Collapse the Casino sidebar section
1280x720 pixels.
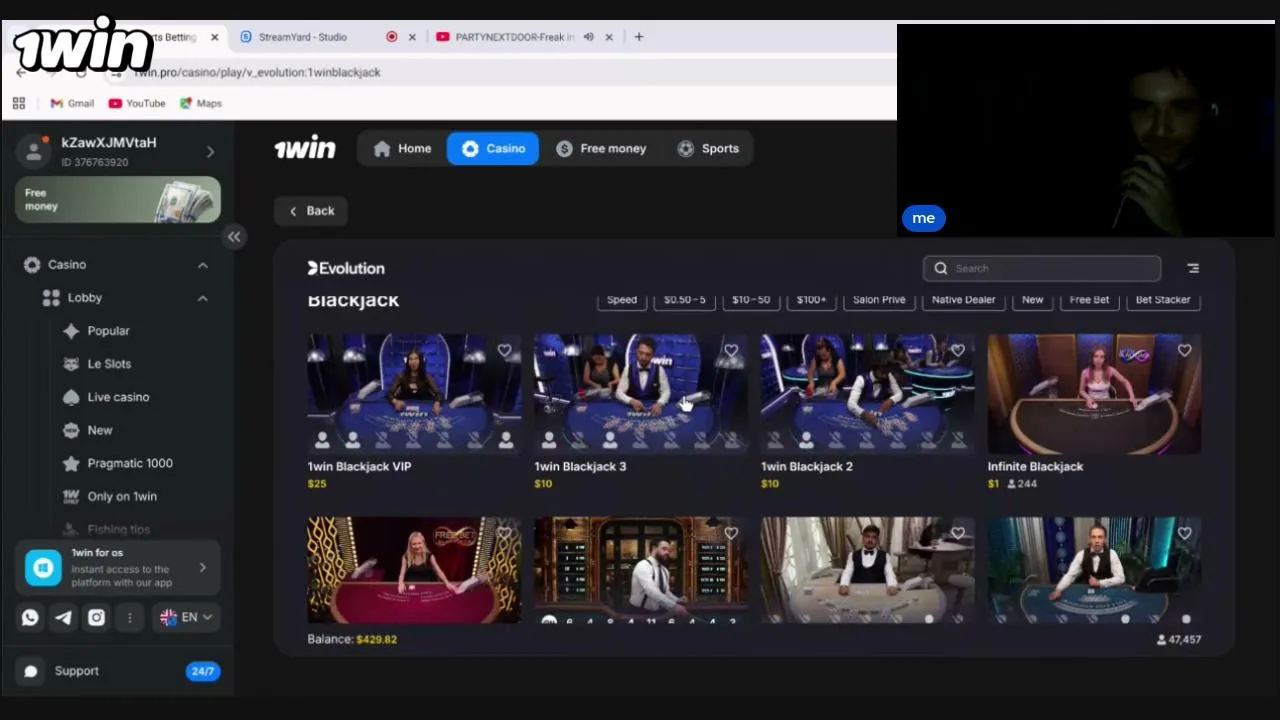point(203,265)
